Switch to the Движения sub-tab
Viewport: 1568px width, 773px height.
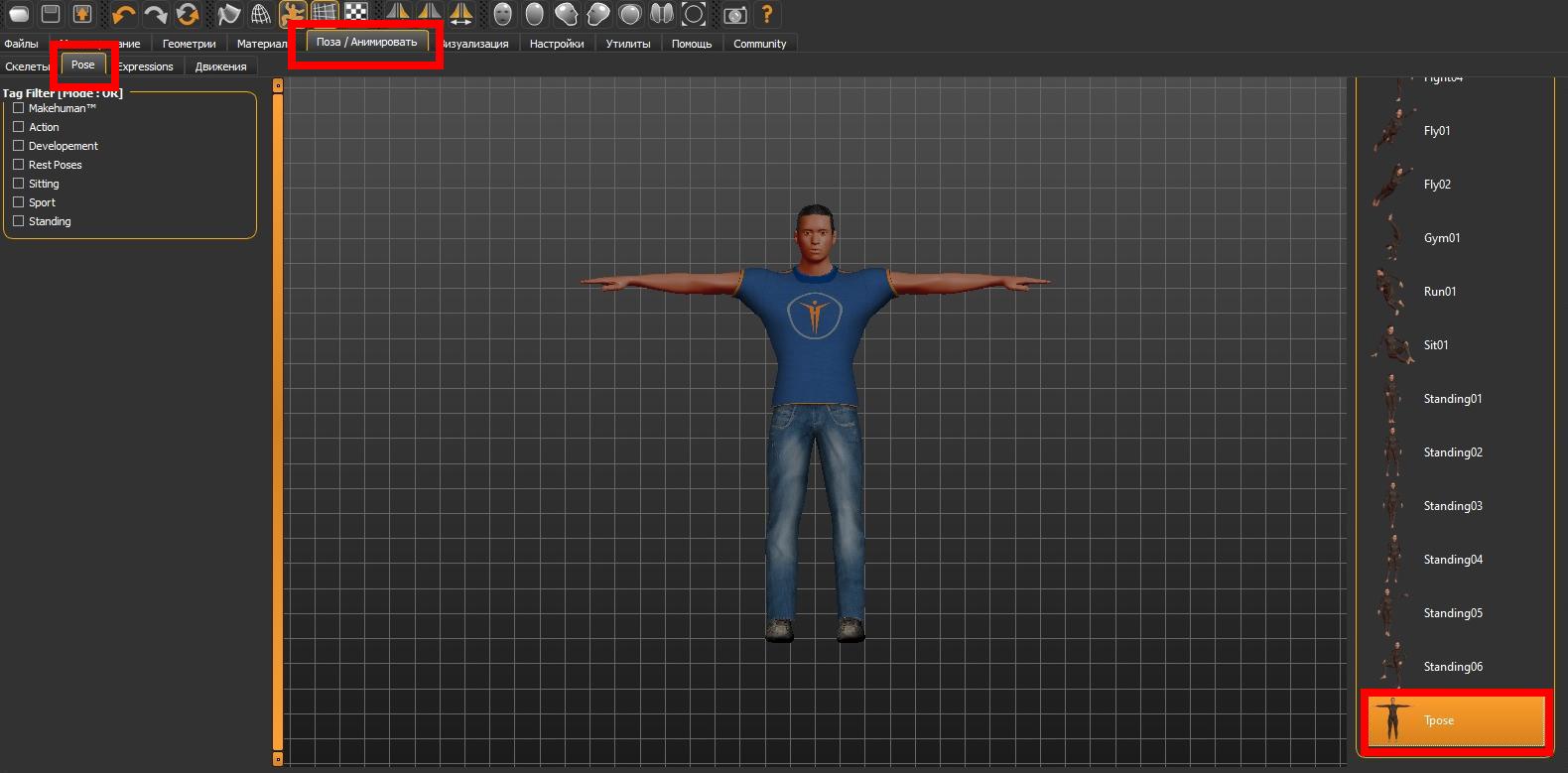[221, 66]
